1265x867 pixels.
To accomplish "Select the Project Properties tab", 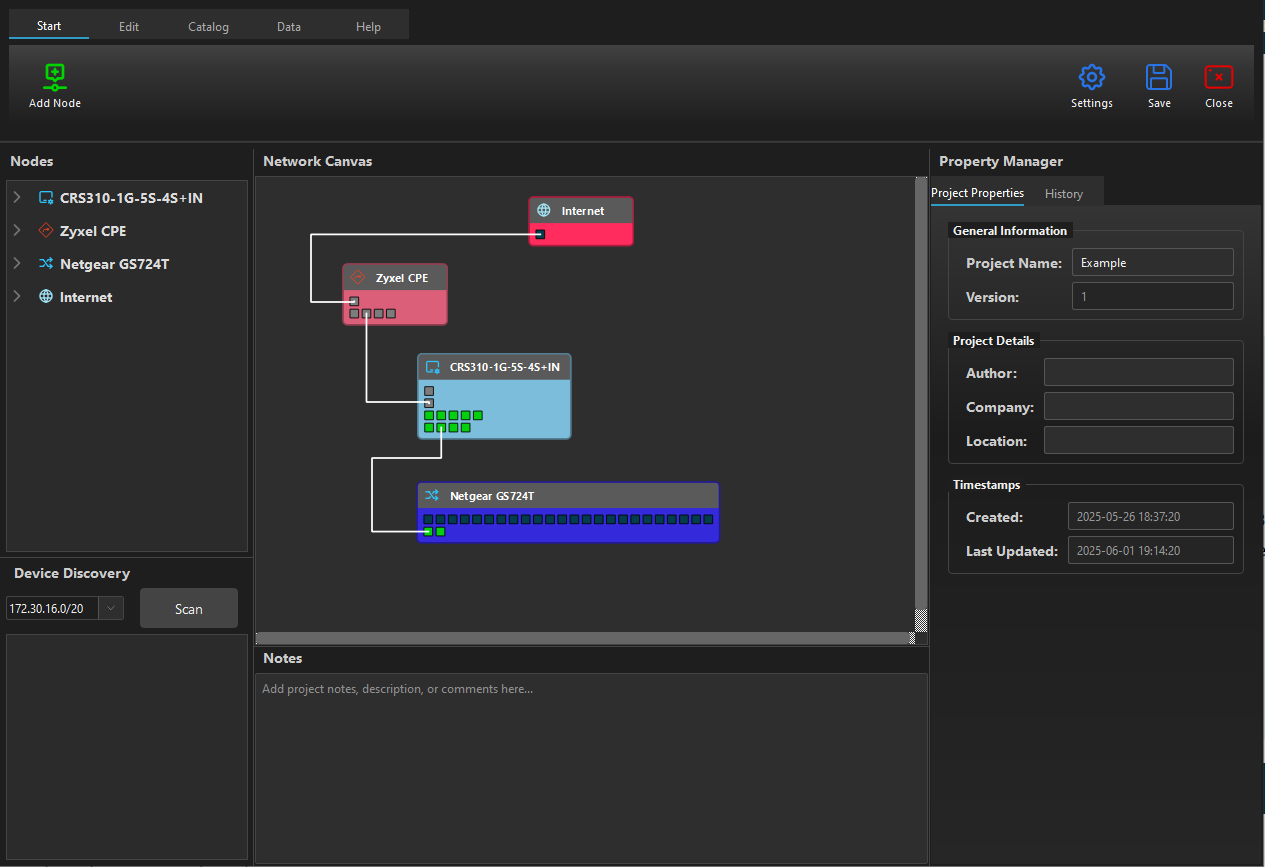I will pyautogui.click(x=977, y=193).
